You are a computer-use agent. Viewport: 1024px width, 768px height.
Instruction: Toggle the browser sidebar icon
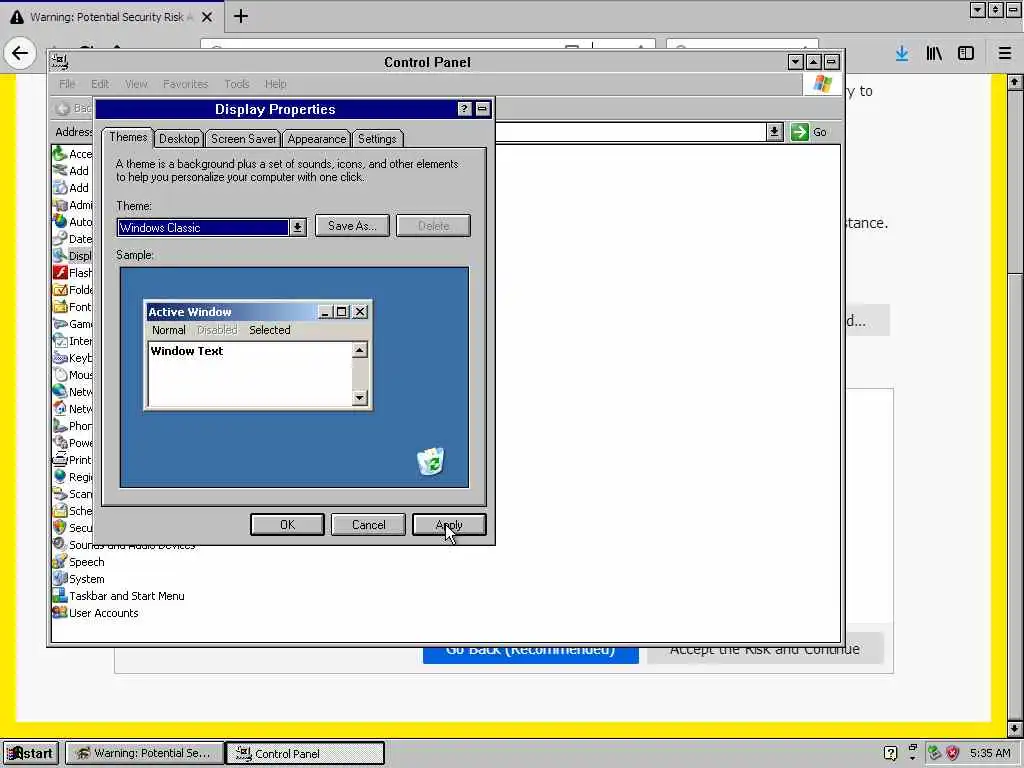[966, 53]
